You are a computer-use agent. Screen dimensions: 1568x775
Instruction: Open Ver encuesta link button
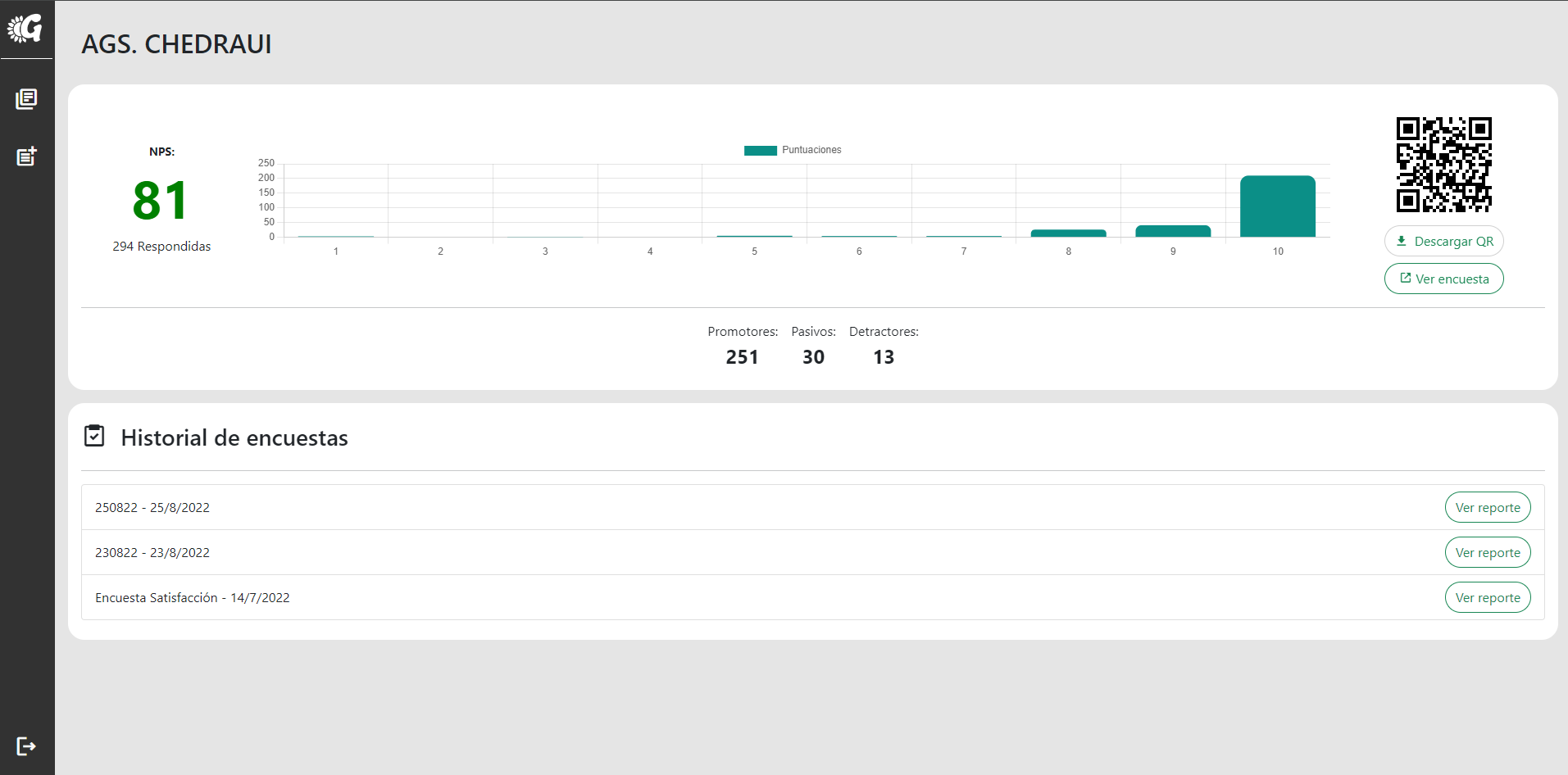(1443, 279)
